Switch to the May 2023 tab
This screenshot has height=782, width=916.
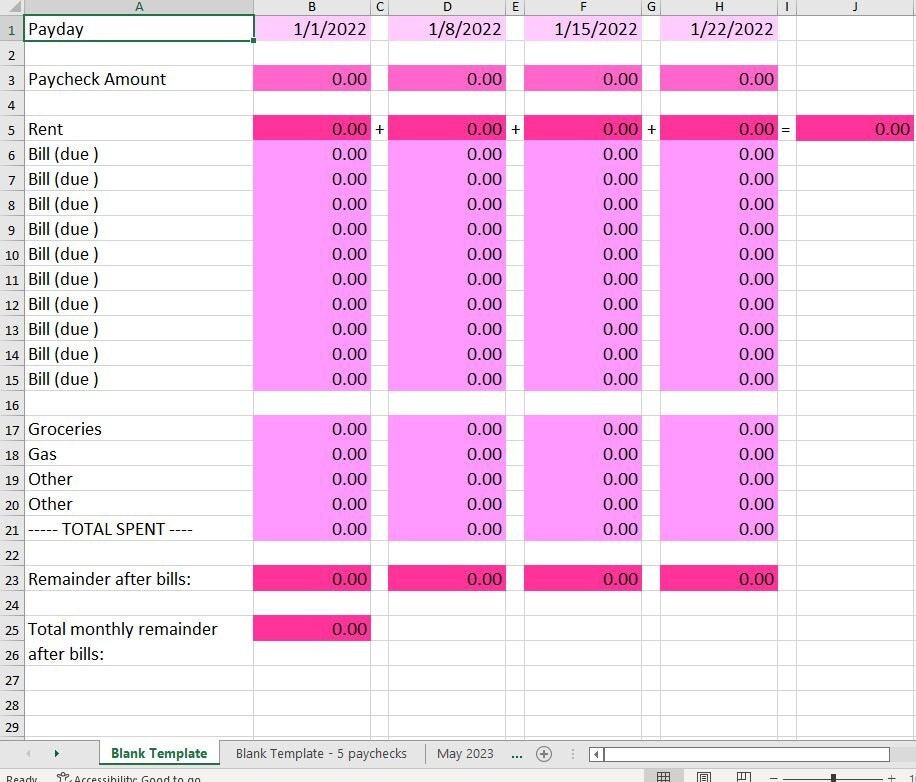point(464,753)
